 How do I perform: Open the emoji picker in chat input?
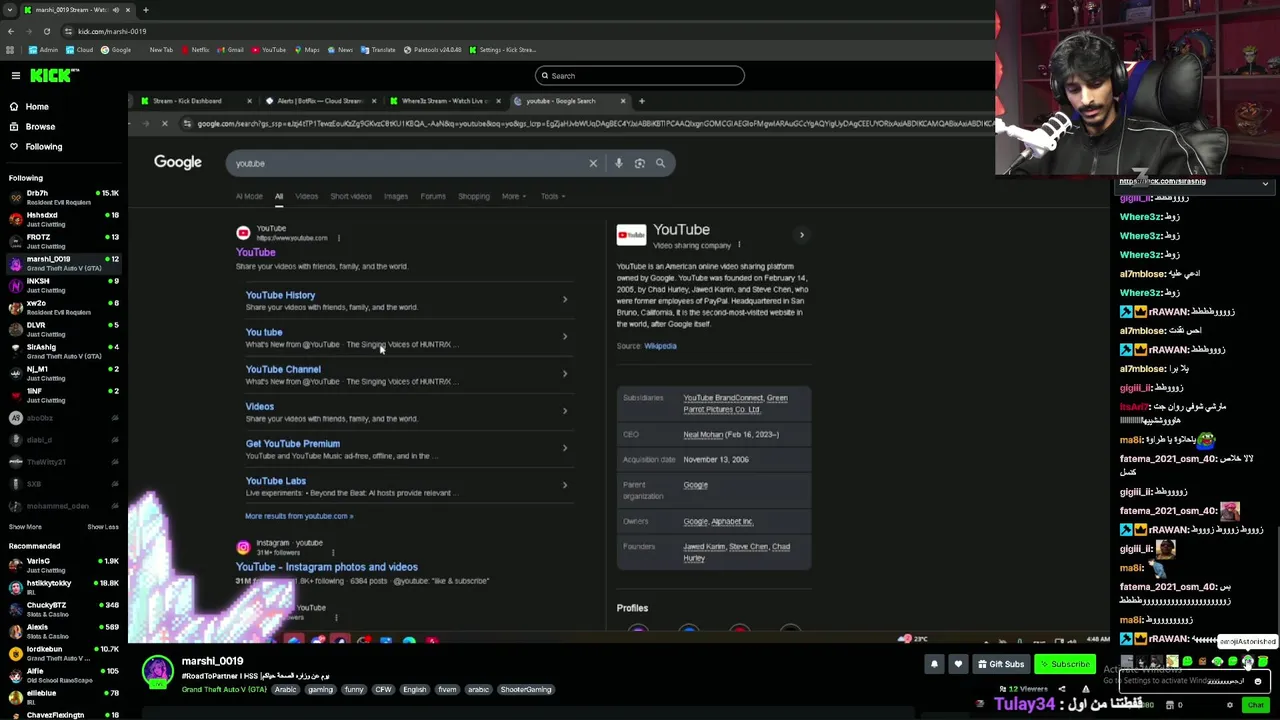click(x=1258, y=682)
